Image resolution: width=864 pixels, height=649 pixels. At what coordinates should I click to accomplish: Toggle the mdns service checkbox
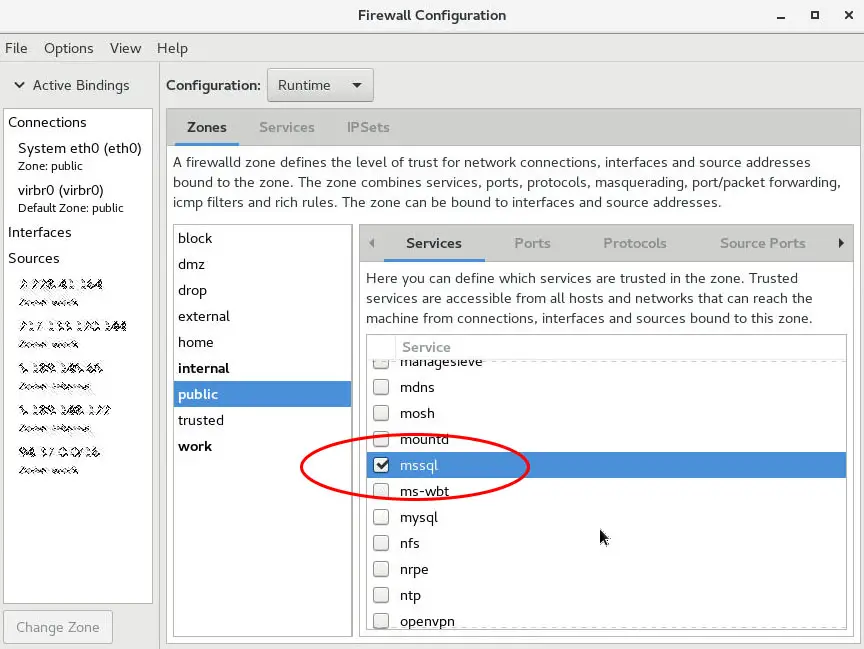tap(381, 387)
